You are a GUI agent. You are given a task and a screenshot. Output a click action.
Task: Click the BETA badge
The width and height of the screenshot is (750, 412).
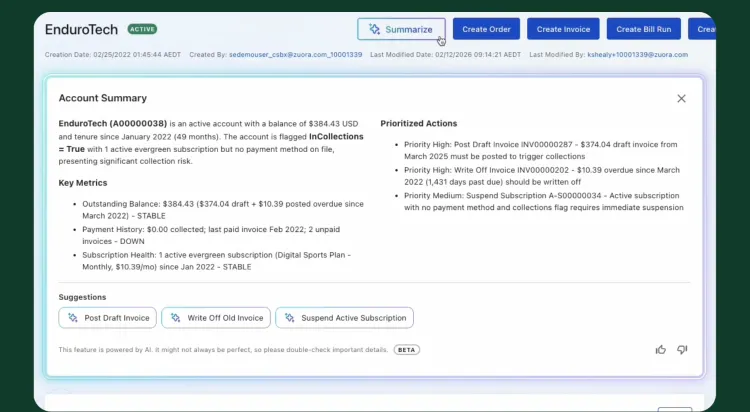[407, 350]
